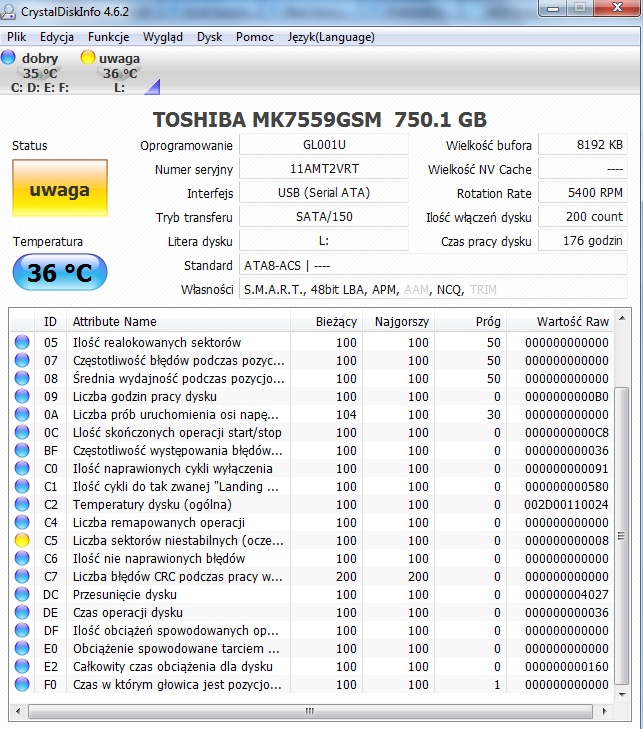643x729 pixels.
Task: Click the blue status icon for ID 08
Action: (22, 378)
